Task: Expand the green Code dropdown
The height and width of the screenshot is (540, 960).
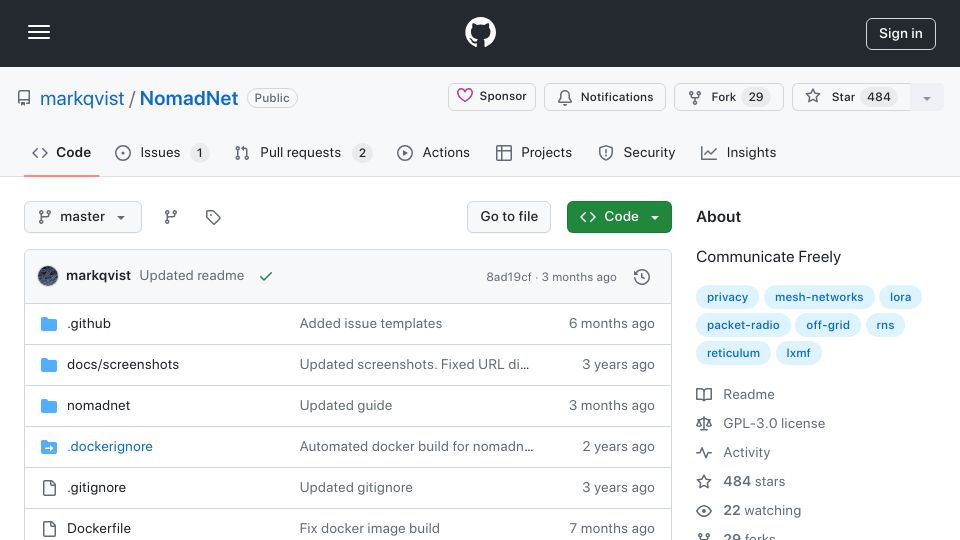Action: [619, 217]
